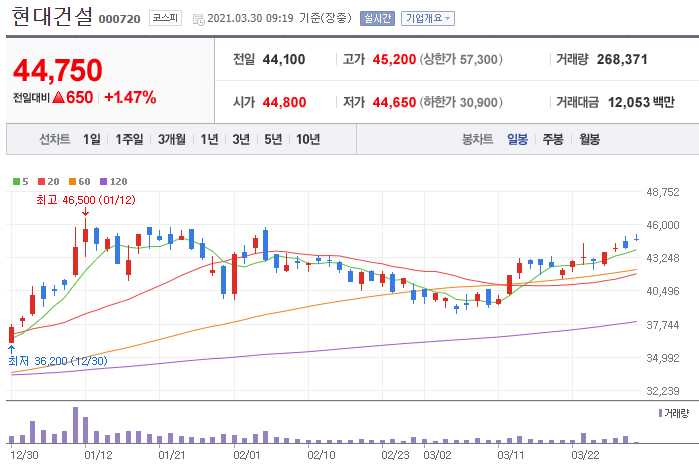Image resolution: width=699 pixels, height=470 pixels.
Task: Click the 코스피 market badge
Action: click(165, 18)
